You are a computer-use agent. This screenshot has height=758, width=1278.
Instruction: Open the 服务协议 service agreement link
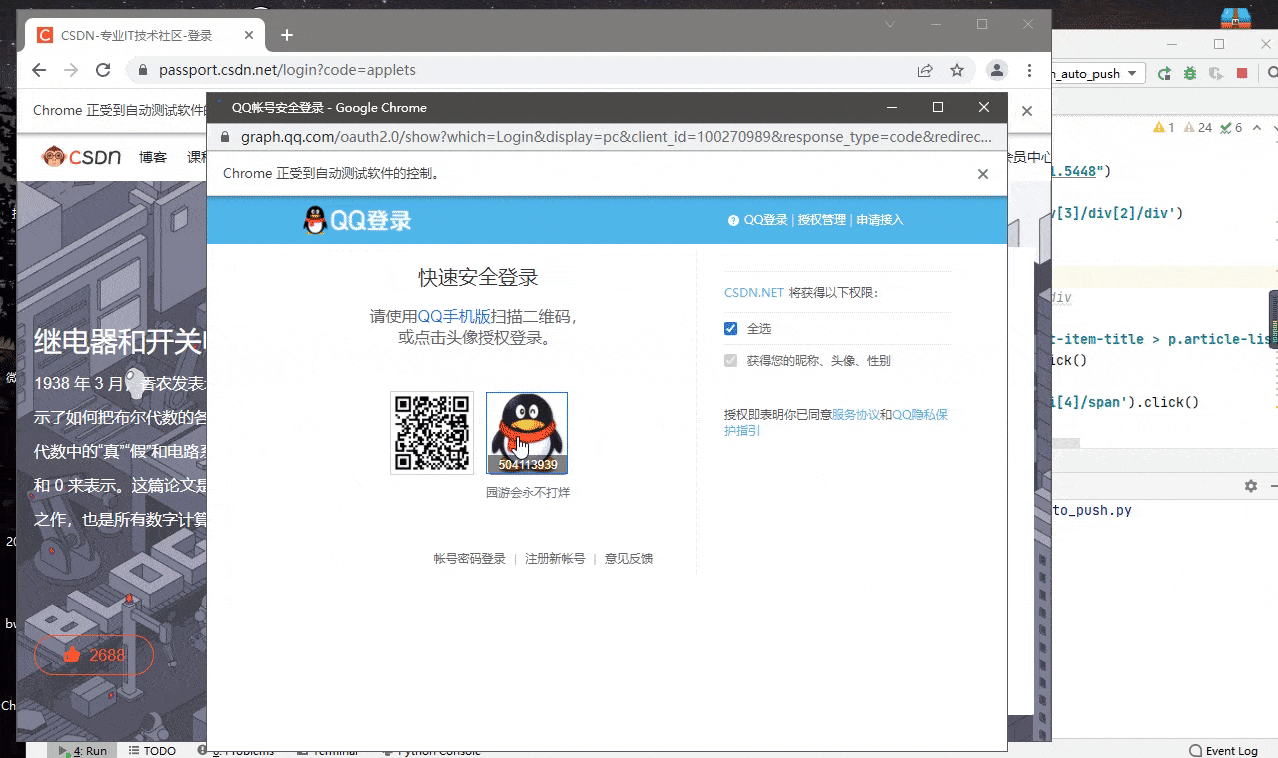point(856,414)
